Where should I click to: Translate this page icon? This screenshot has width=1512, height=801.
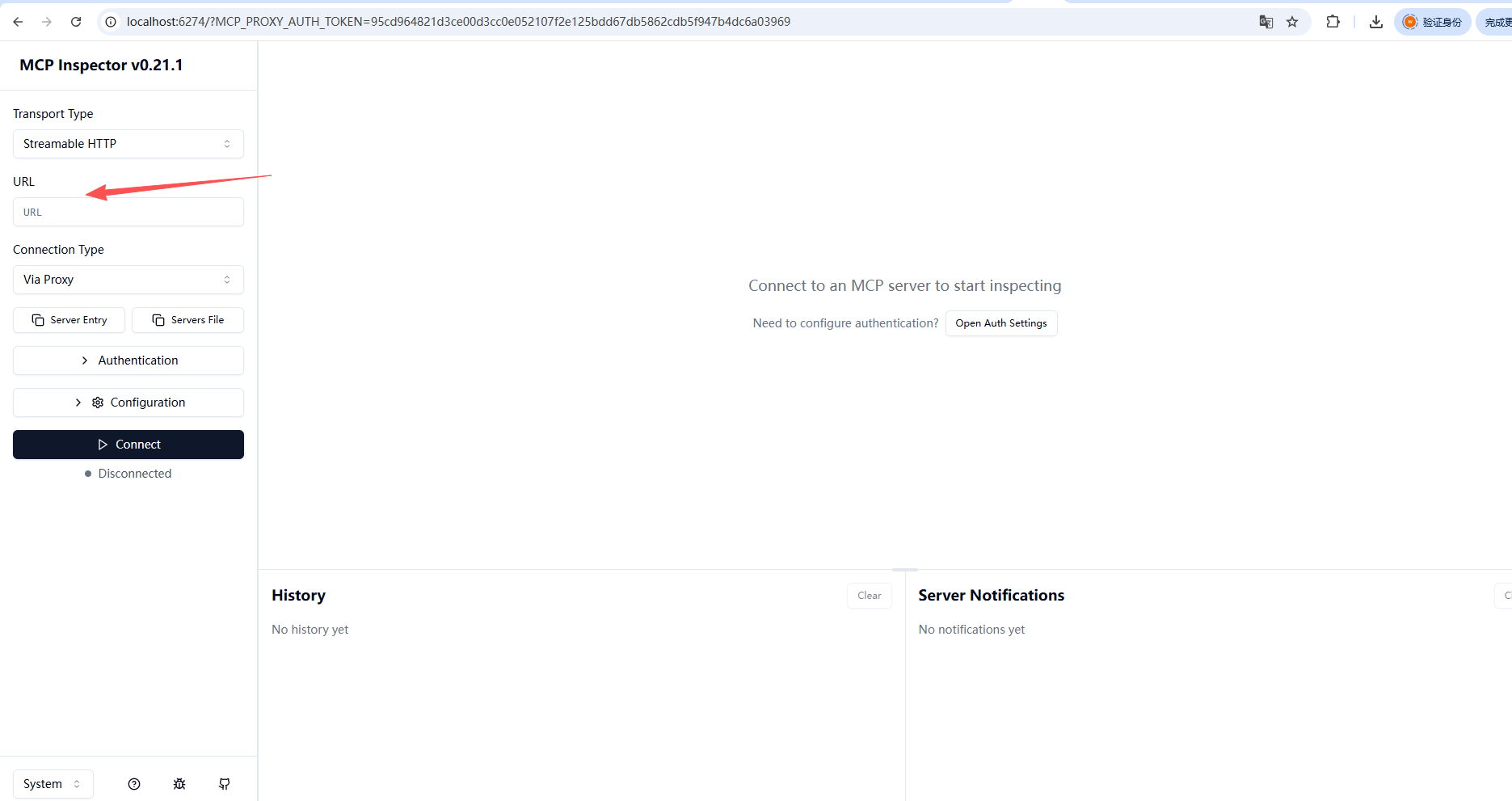pos(1266,22)
